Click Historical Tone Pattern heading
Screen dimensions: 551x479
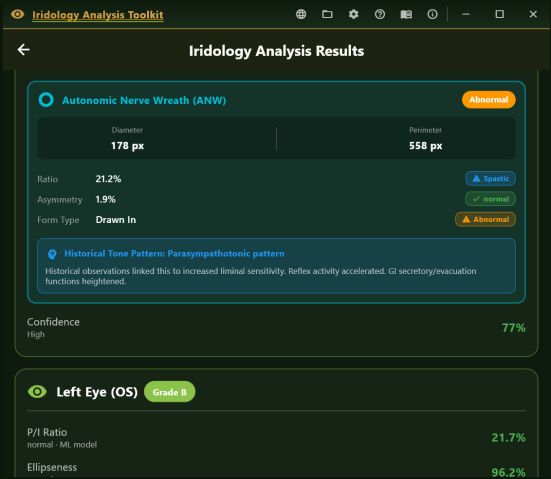pyautogui.click(x=174, y=253)
